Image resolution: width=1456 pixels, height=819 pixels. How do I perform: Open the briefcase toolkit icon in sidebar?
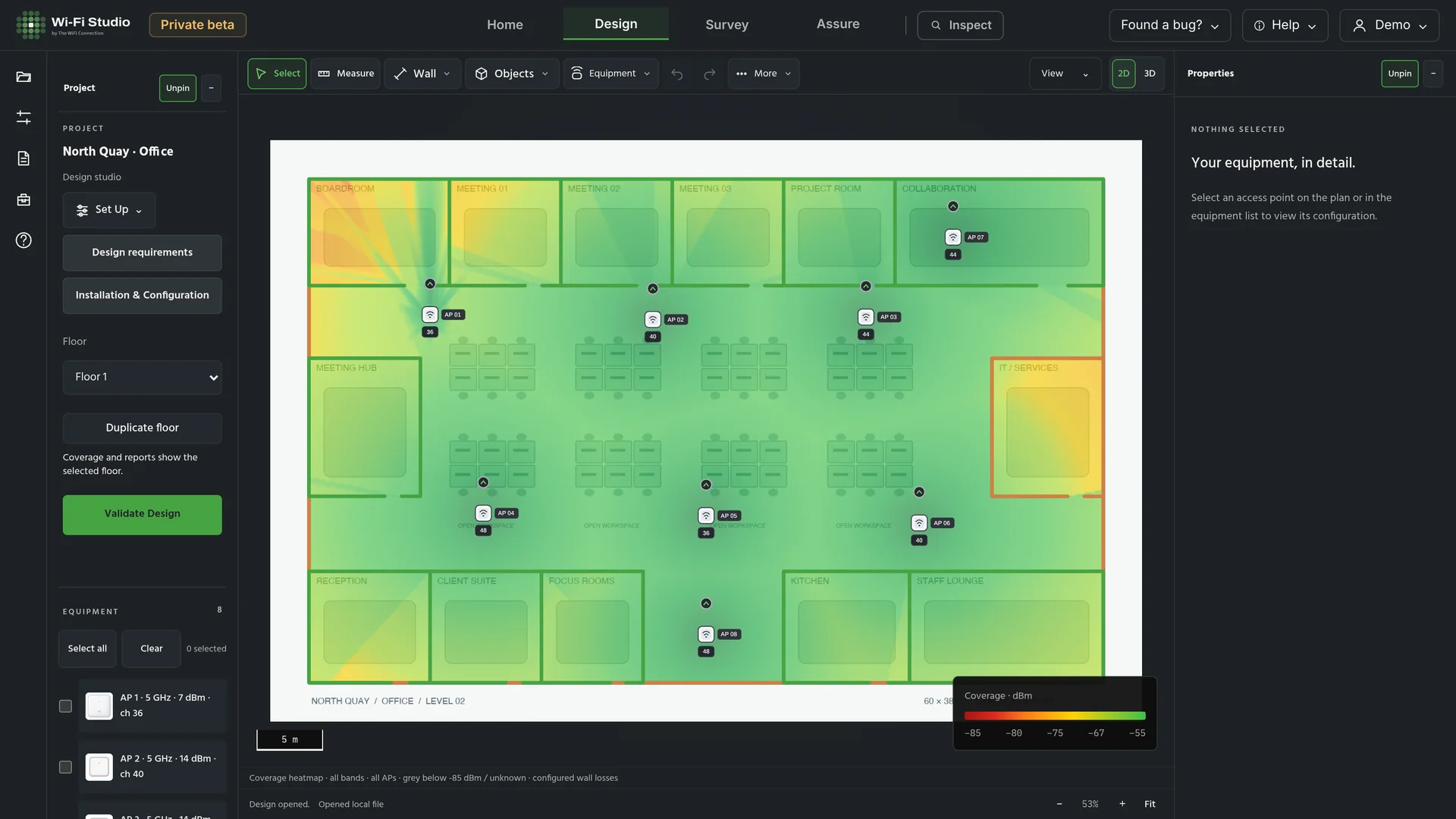24,199
